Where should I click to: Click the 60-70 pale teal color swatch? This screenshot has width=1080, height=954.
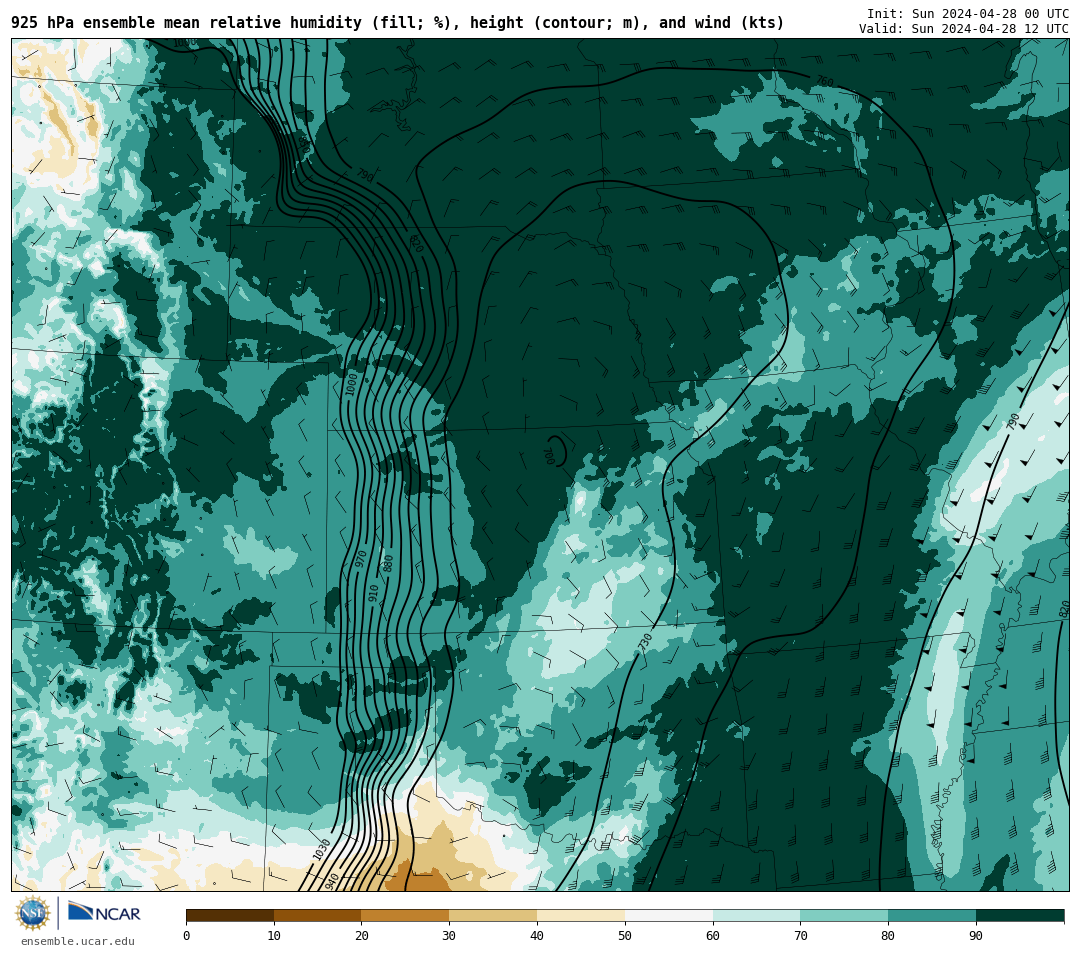pyautogui.click(x=756, y=915)
